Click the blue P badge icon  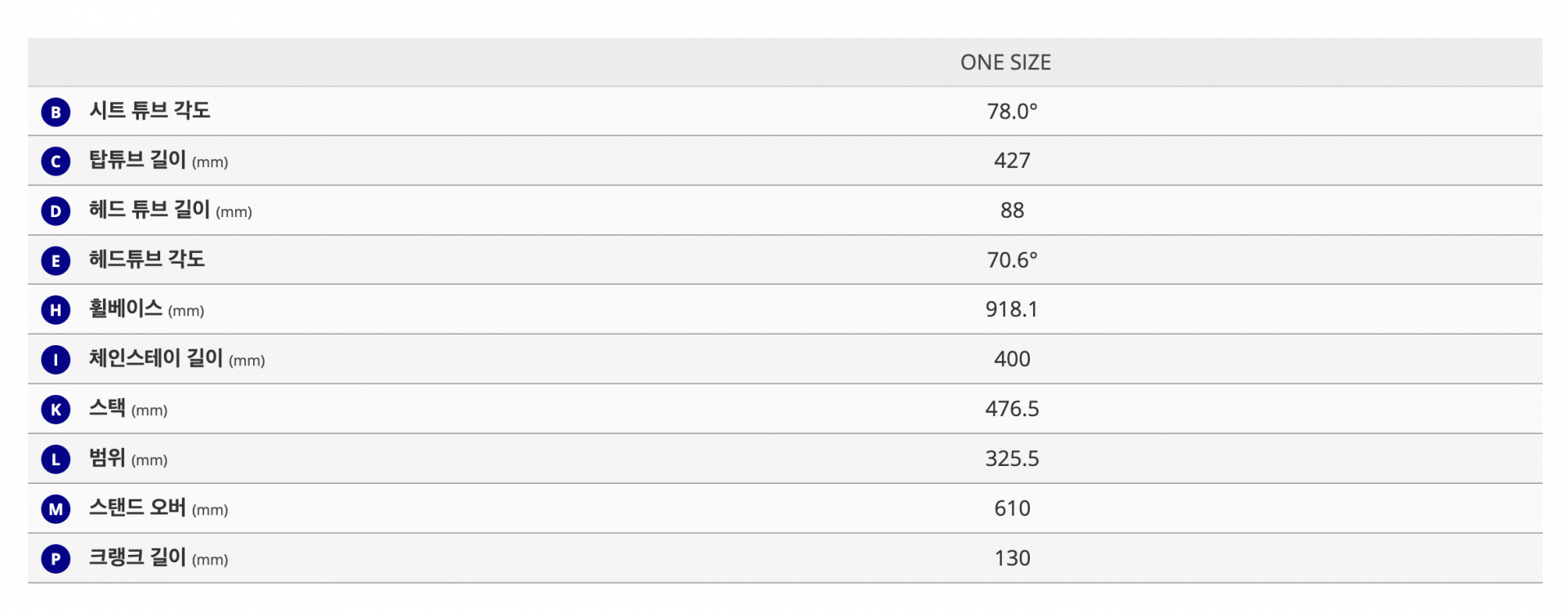pyautogui.click(x=56, y=559)
